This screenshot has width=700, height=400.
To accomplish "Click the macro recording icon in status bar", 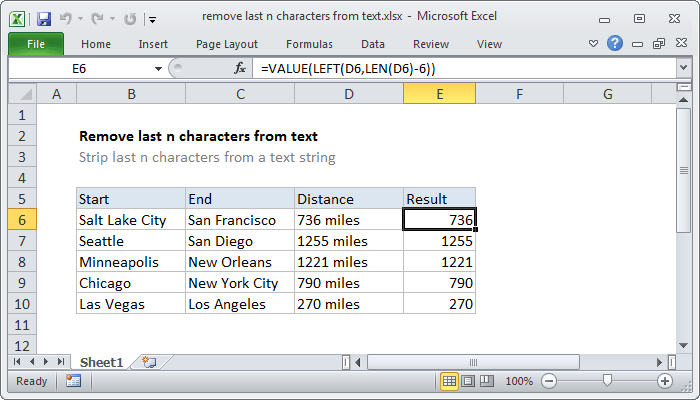I will click(x=73, y=381).
